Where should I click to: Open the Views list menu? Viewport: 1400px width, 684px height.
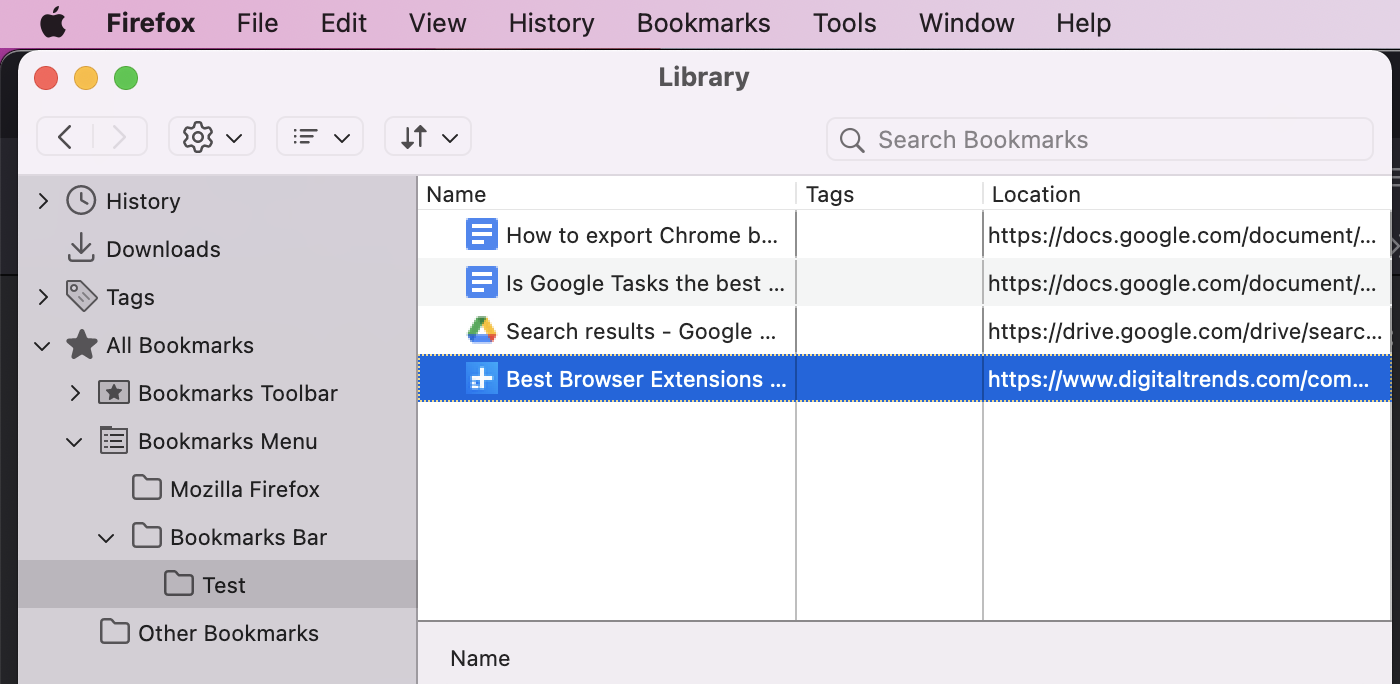pos(320,137)
